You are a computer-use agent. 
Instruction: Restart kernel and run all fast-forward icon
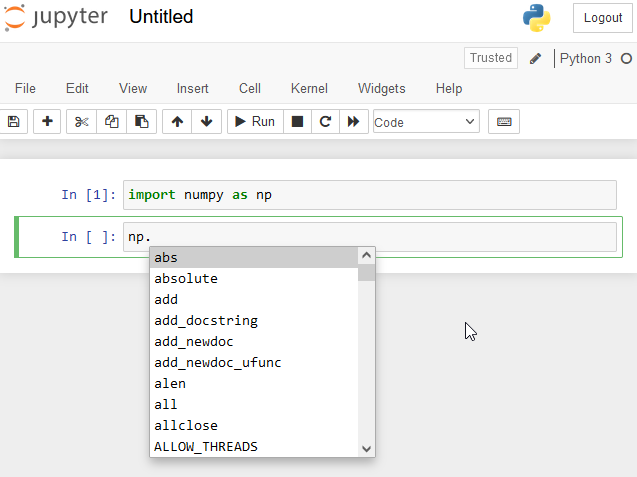click(353, 122)
